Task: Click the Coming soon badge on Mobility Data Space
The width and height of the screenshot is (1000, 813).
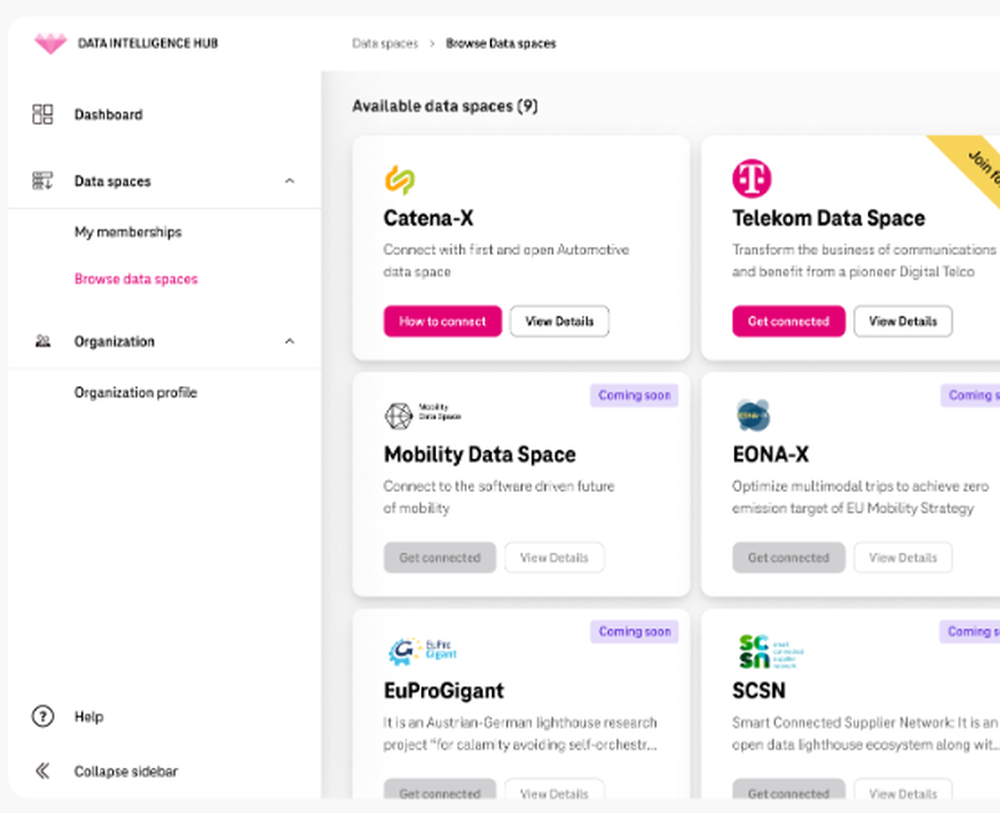Action: tap(635, 395)
